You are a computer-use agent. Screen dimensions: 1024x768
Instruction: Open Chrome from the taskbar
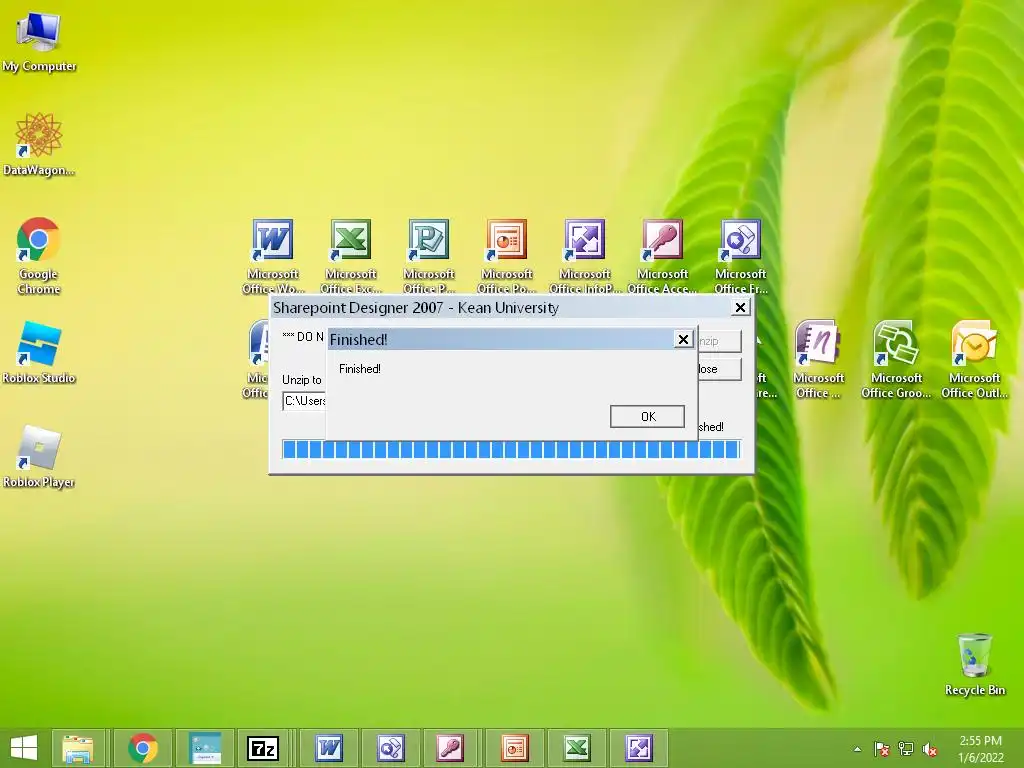point(143,748)
